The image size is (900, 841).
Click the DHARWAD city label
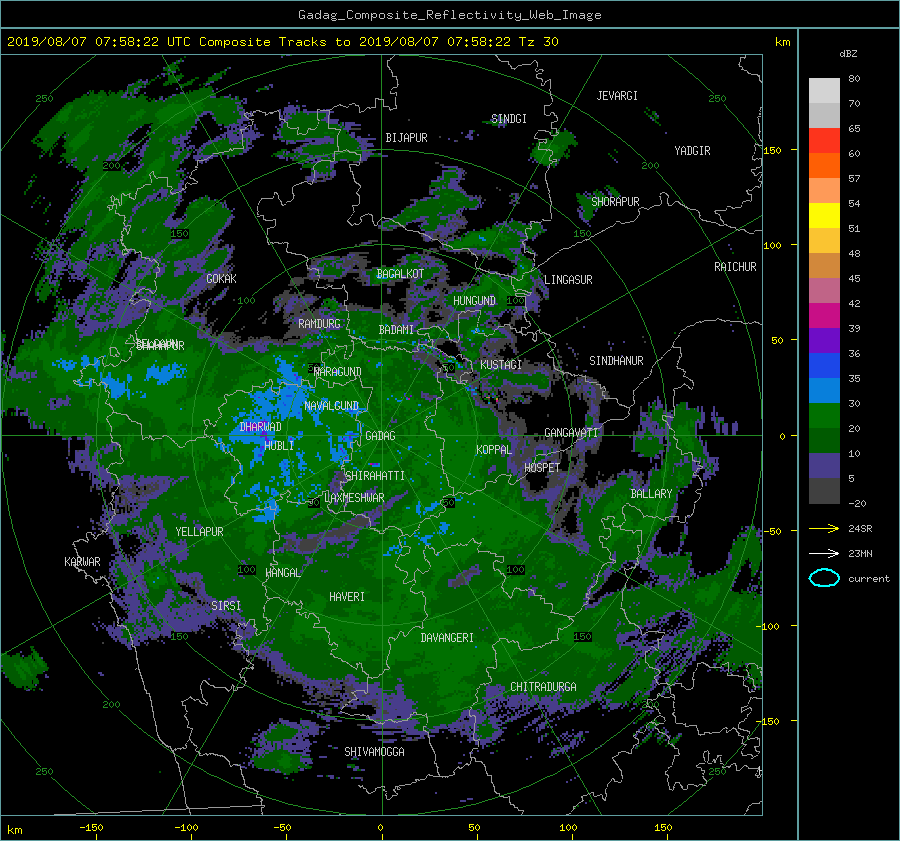261,427
